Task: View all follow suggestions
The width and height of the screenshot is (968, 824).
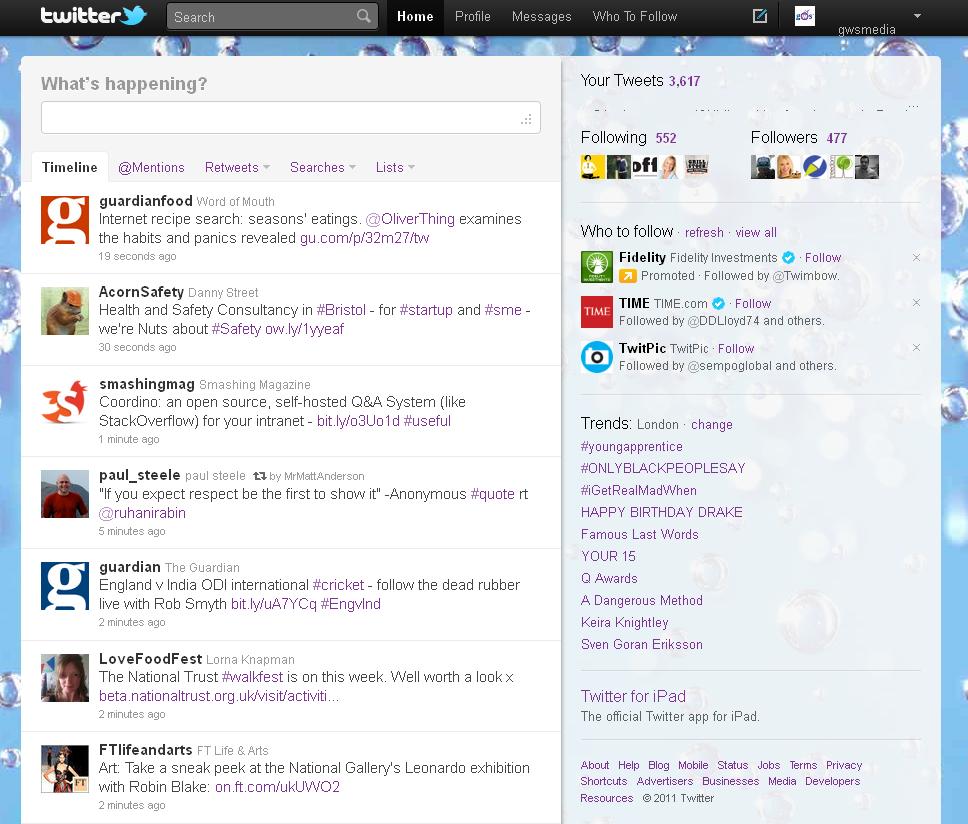Action: tap(756, 233)
